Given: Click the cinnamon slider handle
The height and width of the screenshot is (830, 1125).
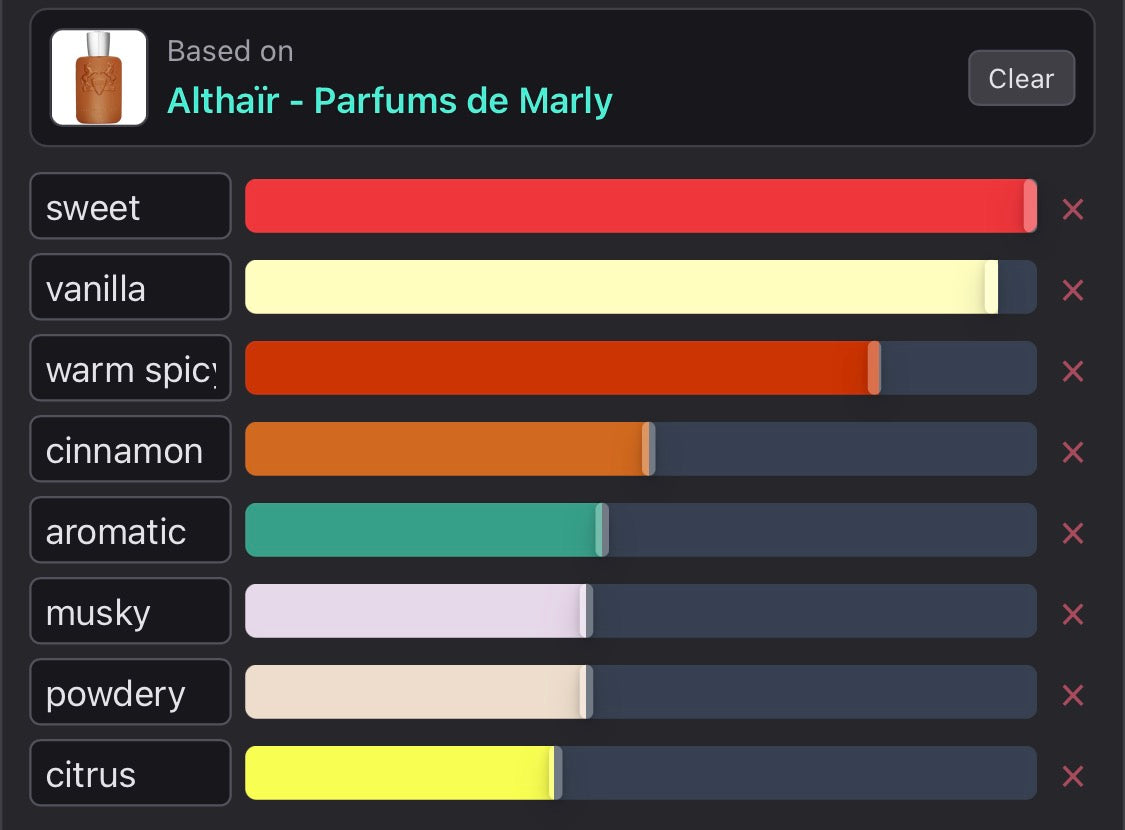Looking at the screenshot, I should click(x=649, y=449).
